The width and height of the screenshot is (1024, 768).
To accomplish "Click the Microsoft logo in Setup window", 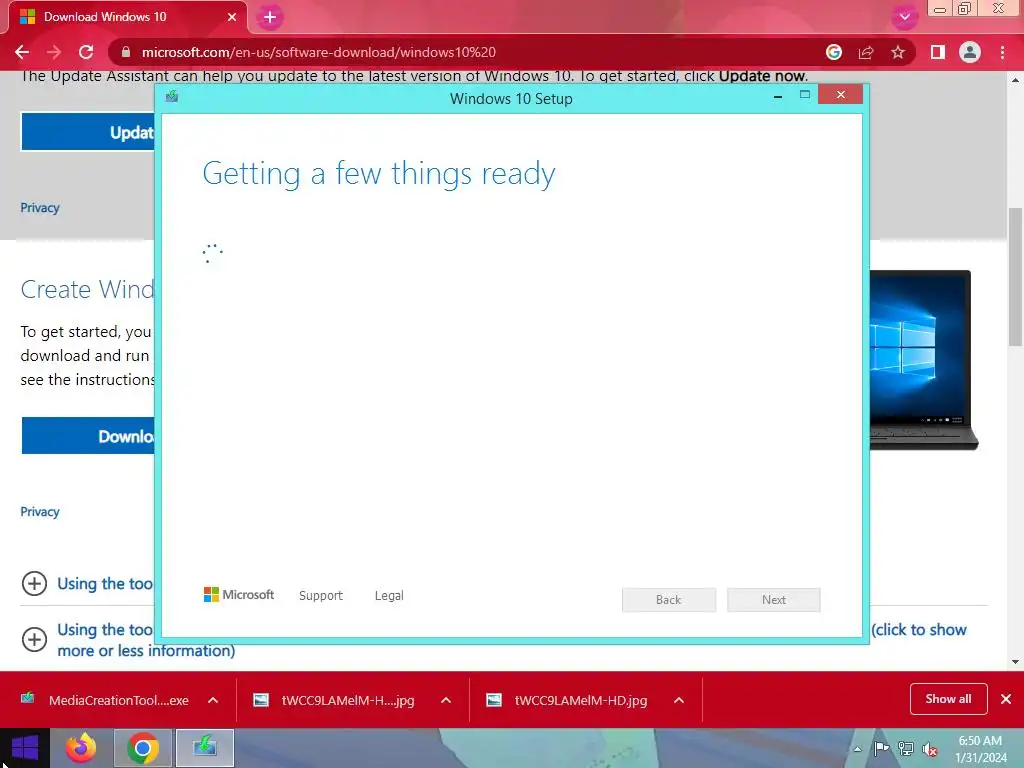I will tap(239, 595).
